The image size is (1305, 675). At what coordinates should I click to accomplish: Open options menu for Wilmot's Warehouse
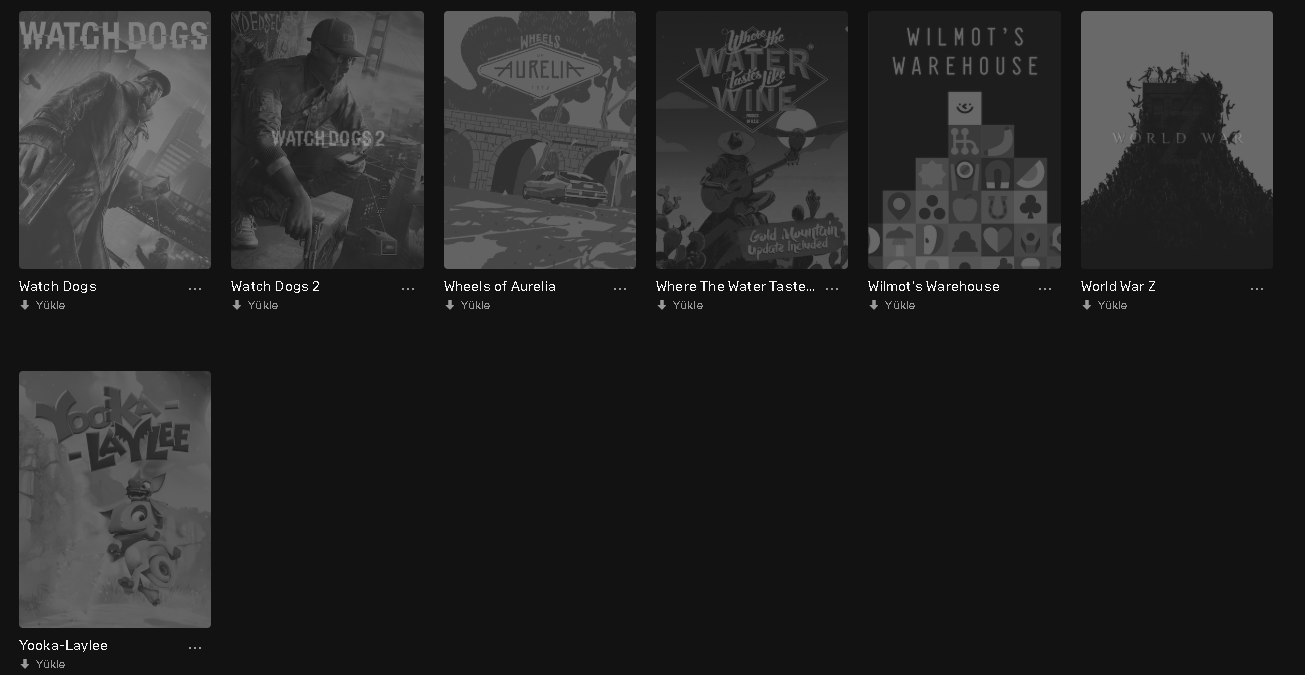(x=1045, y=288)
